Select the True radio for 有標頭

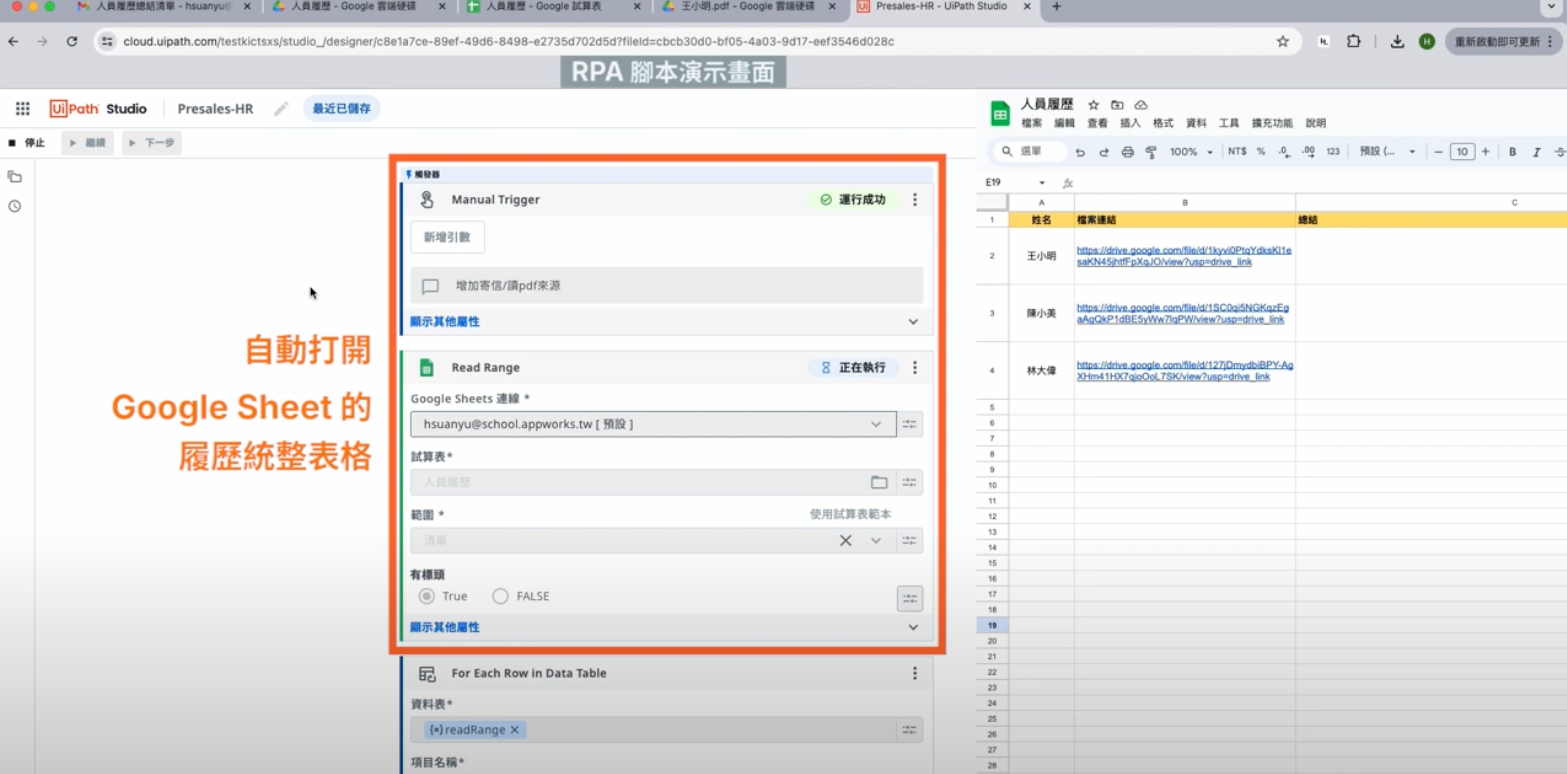[x=427, y=596]
